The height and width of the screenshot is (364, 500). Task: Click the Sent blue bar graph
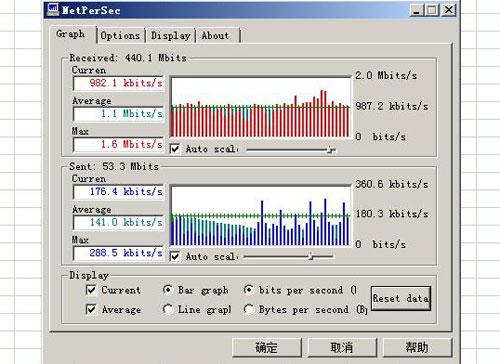tap(260, 216)
